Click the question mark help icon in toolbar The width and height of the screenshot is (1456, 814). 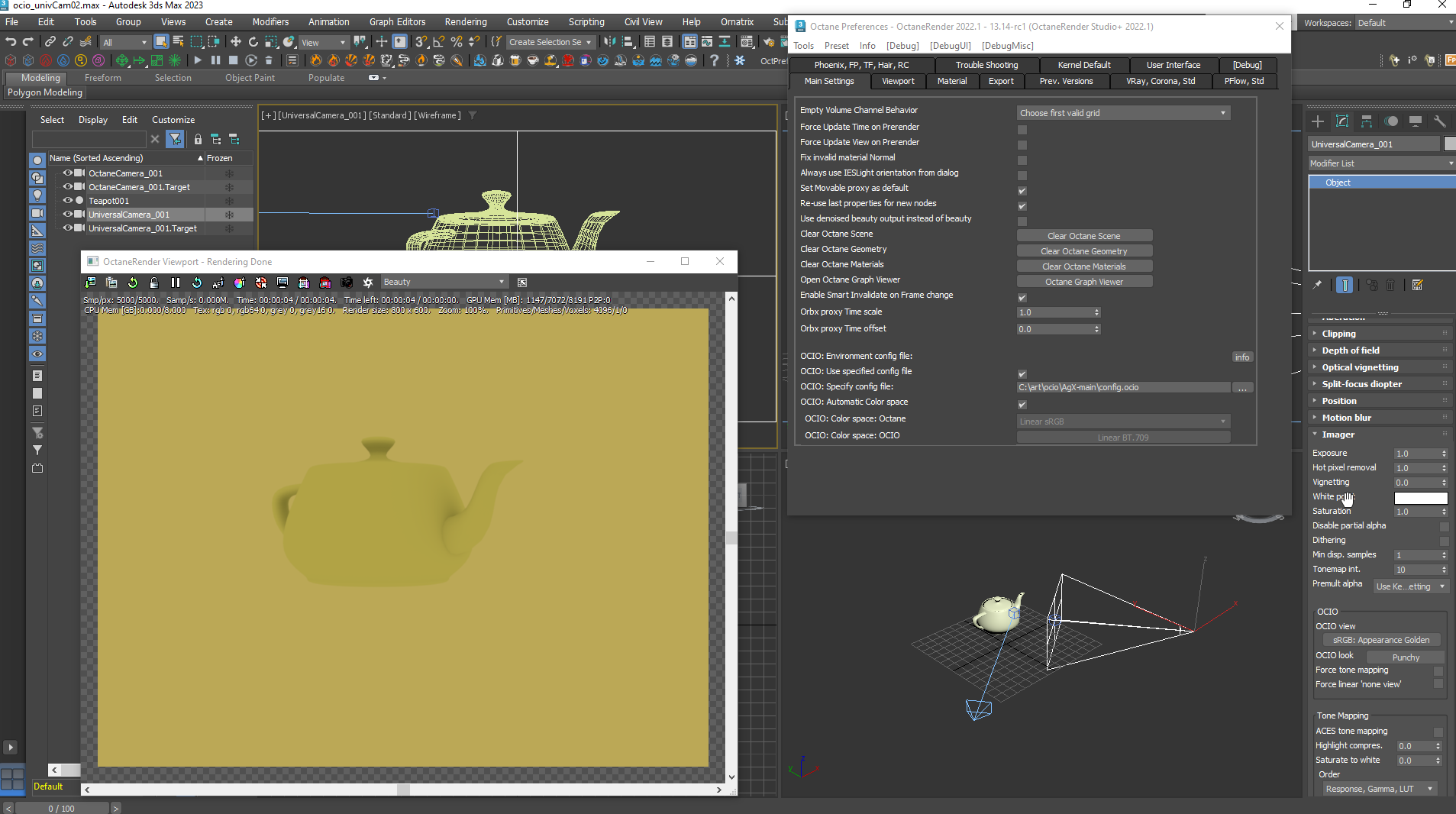pyautogui.click(x=715, y=60)
